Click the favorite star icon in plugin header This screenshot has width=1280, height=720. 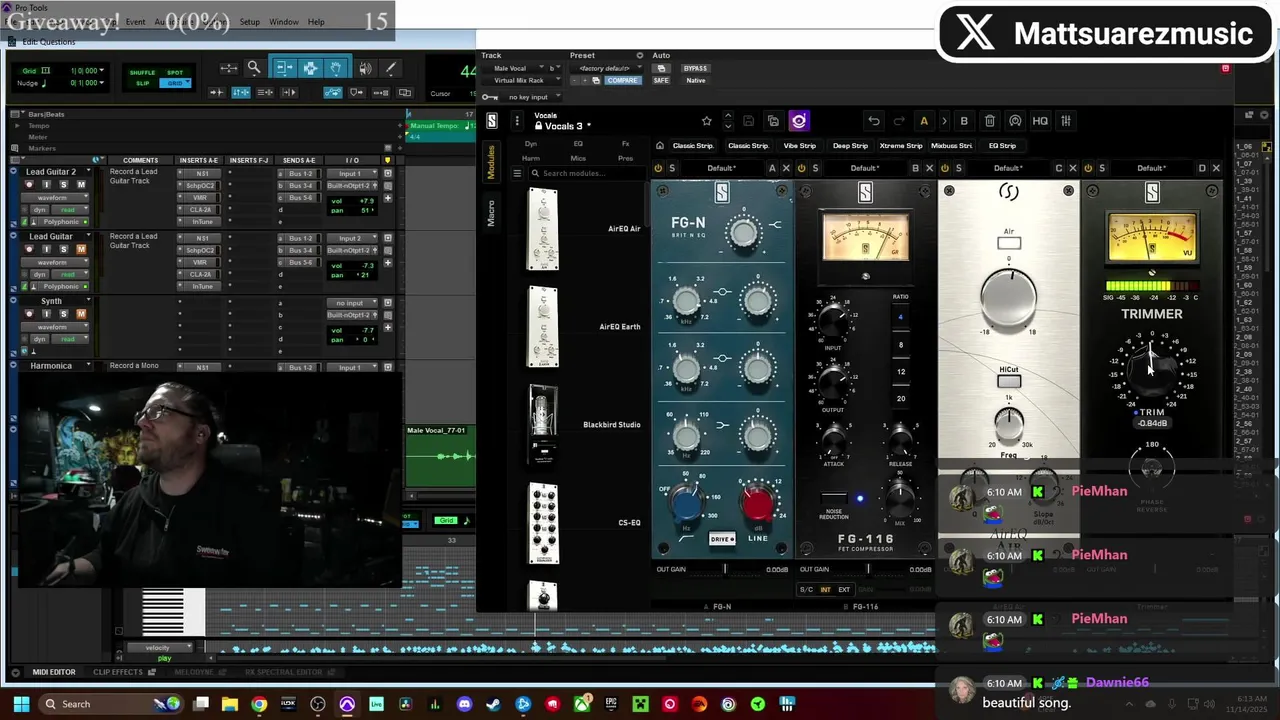point(707,121)
